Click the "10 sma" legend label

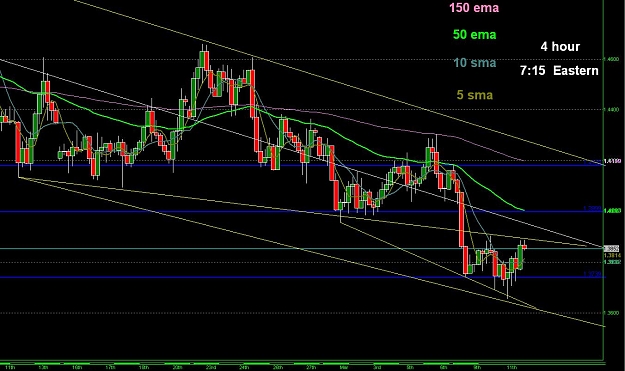pos(474,63)
